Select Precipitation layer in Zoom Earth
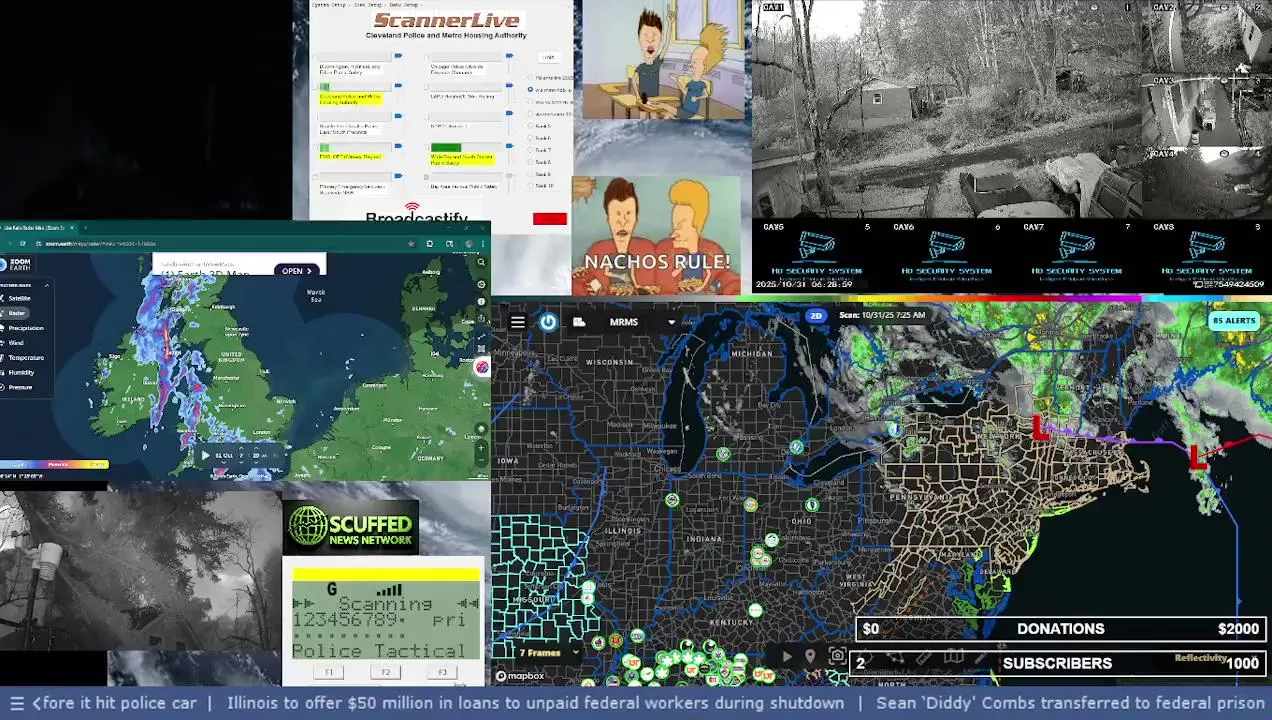Image resolution: width=1272 pixels, height=720 pixels. pos(24,328)
